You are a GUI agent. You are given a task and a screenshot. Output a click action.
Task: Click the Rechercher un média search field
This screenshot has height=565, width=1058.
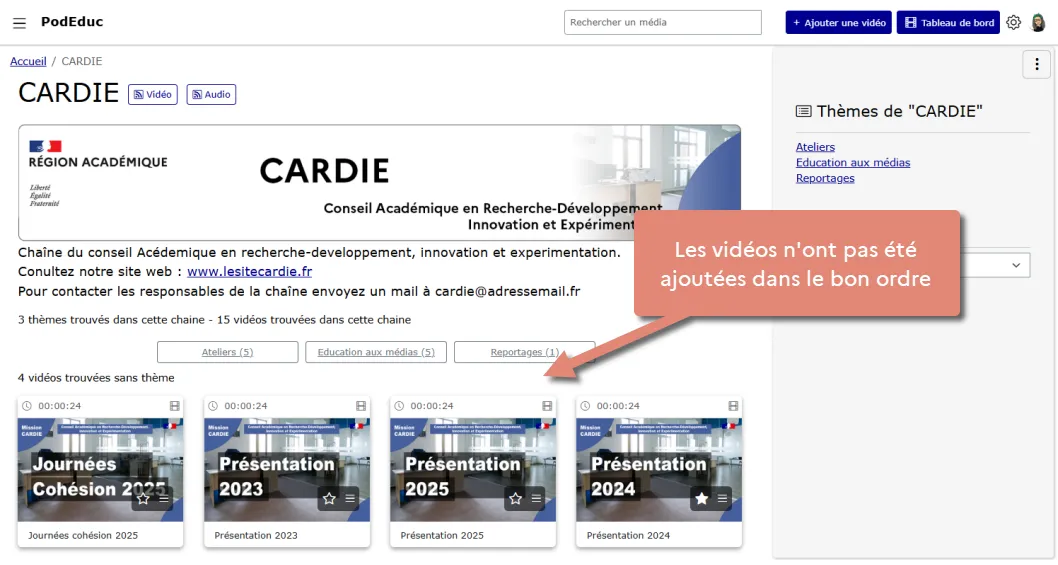click(663, 22)
